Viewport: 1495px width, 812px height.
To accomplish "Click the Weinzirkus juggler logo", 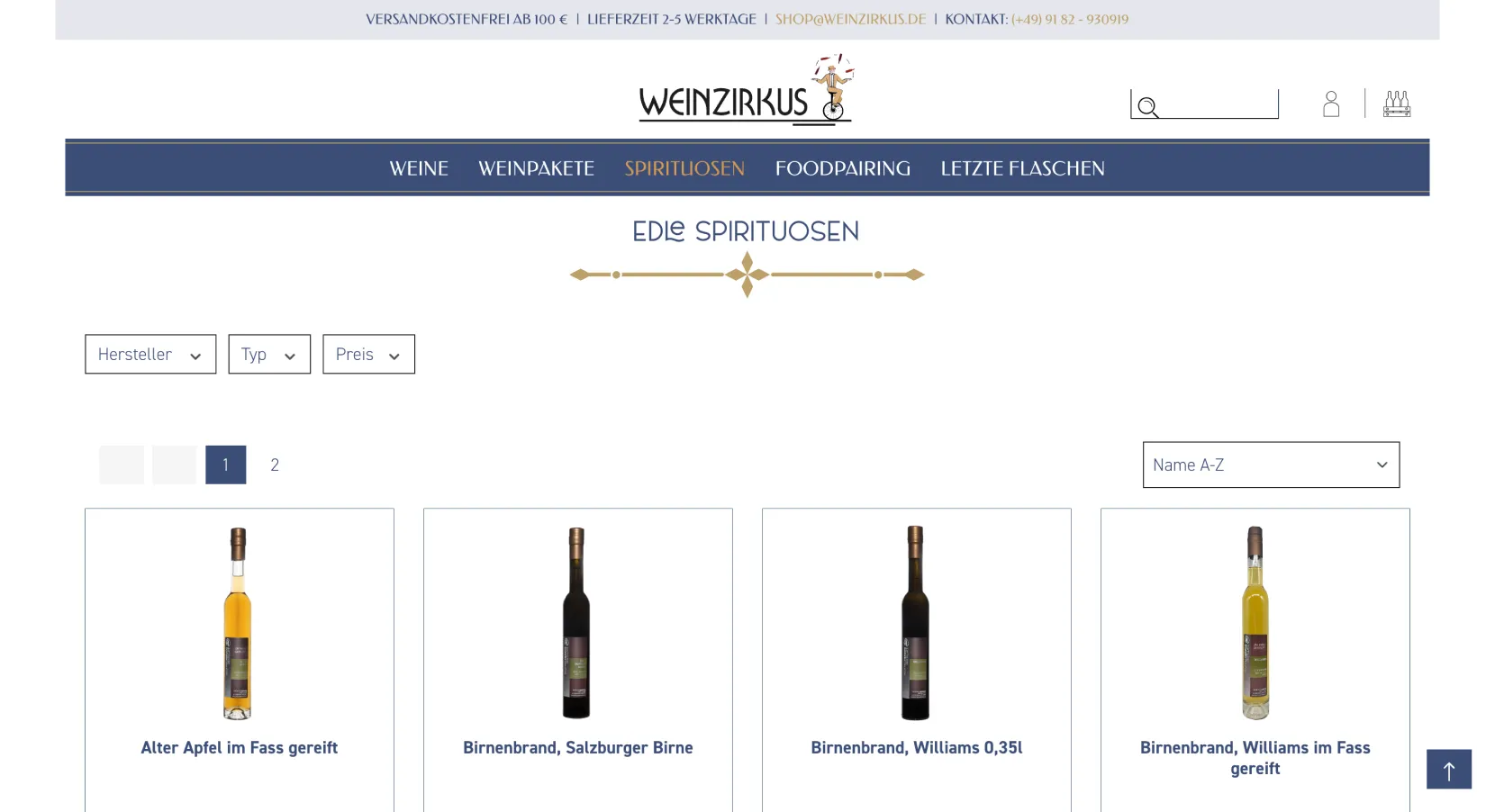I will (746, 90).
